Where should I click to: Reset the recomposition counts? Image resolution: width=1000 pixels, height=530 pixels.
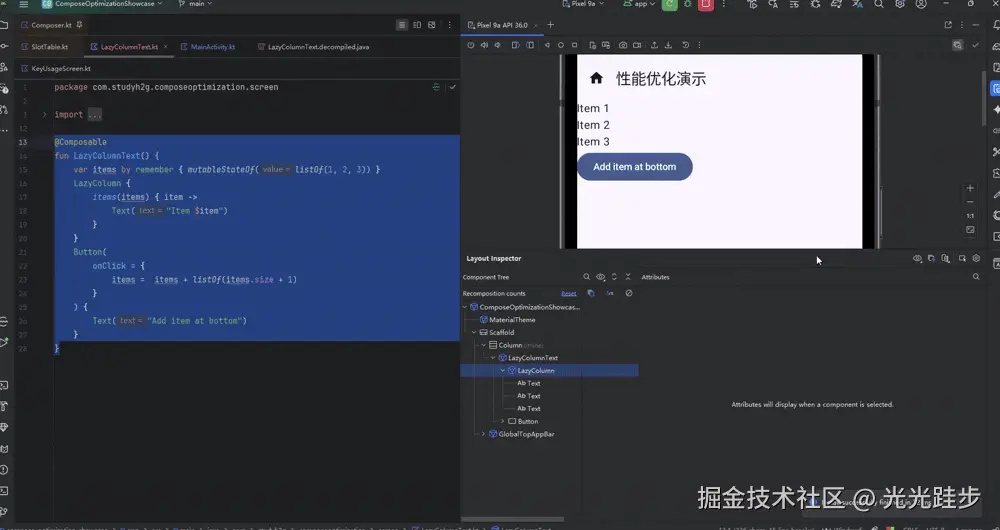(568, 293)
